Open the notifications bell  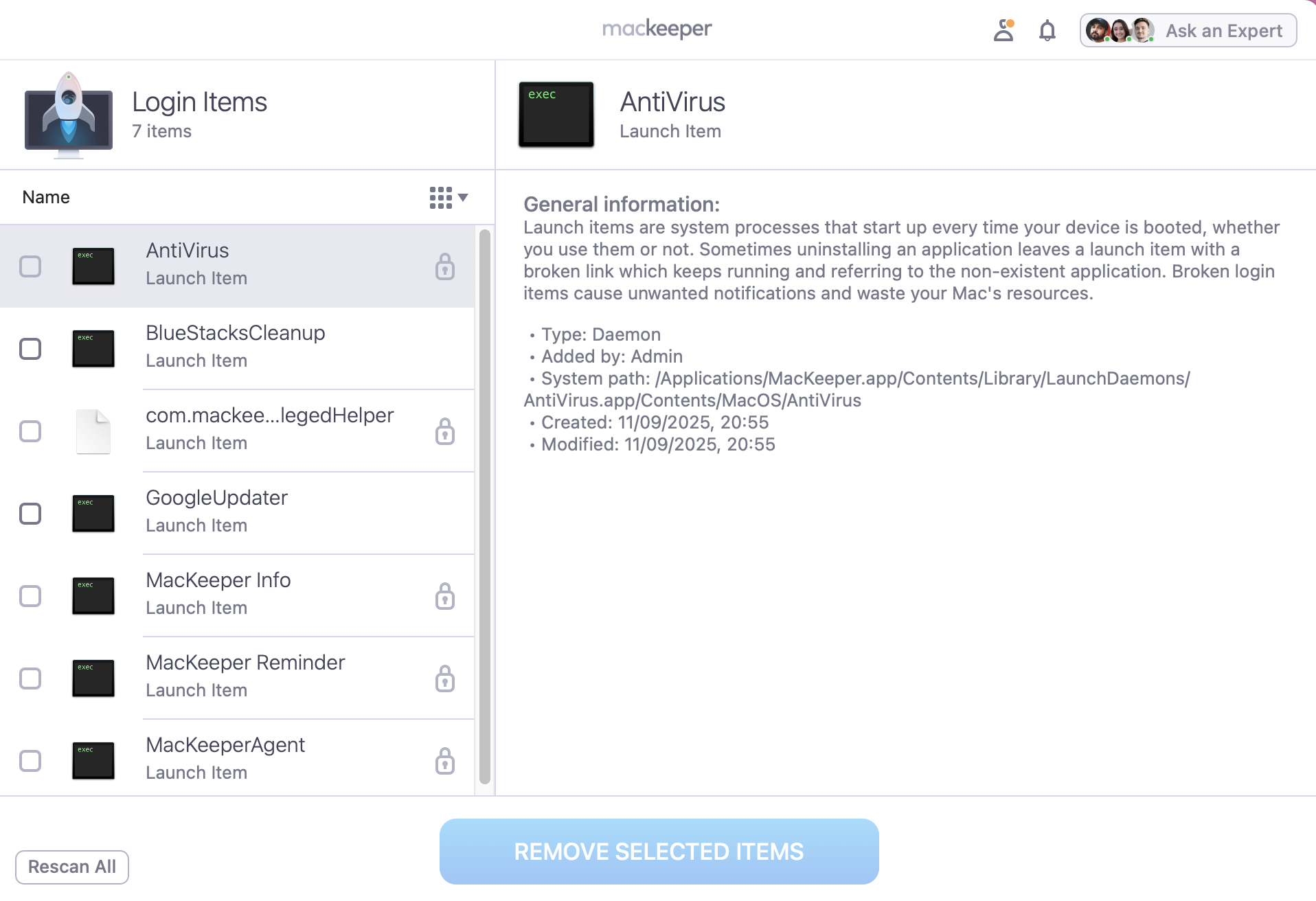1047,30
